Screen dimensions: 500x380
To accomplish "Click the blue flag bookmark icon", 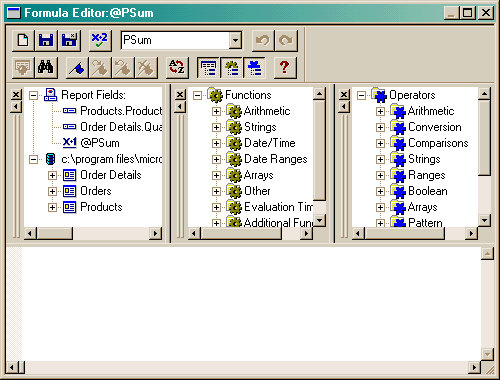I will [x=77, y=68].
